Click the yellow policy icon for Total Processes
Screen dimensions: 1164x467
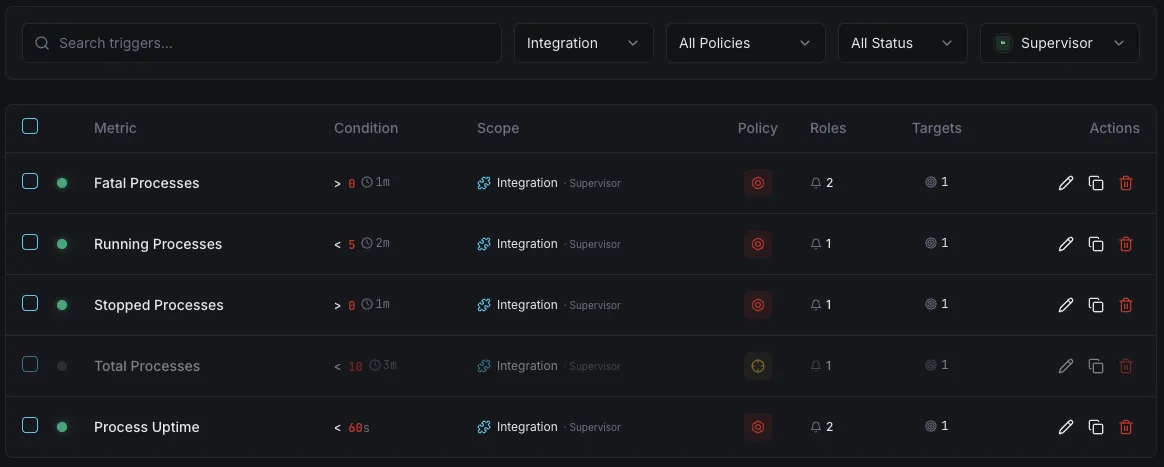[758, 365]
